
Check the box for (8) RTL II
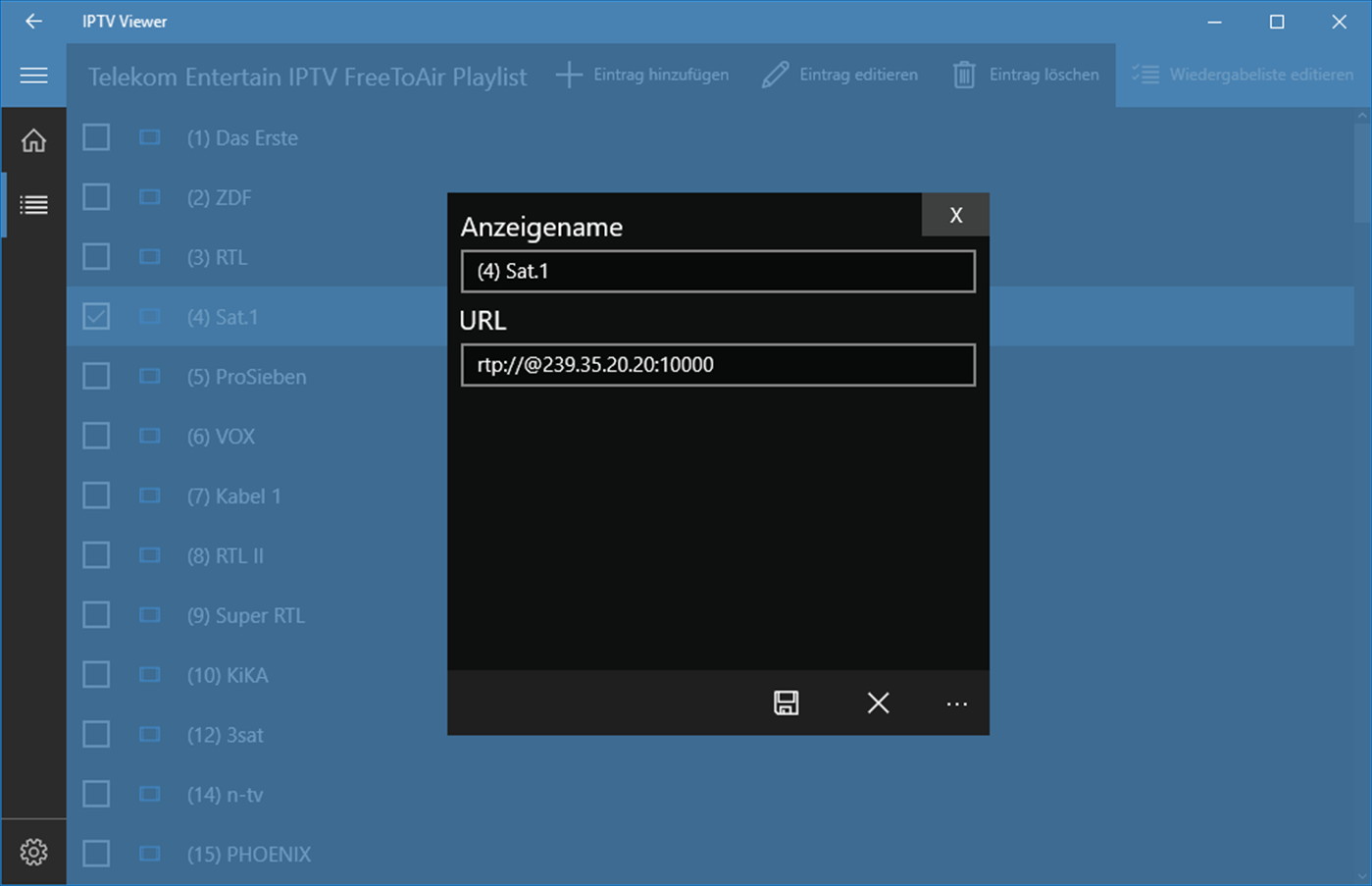click(96, 555)
